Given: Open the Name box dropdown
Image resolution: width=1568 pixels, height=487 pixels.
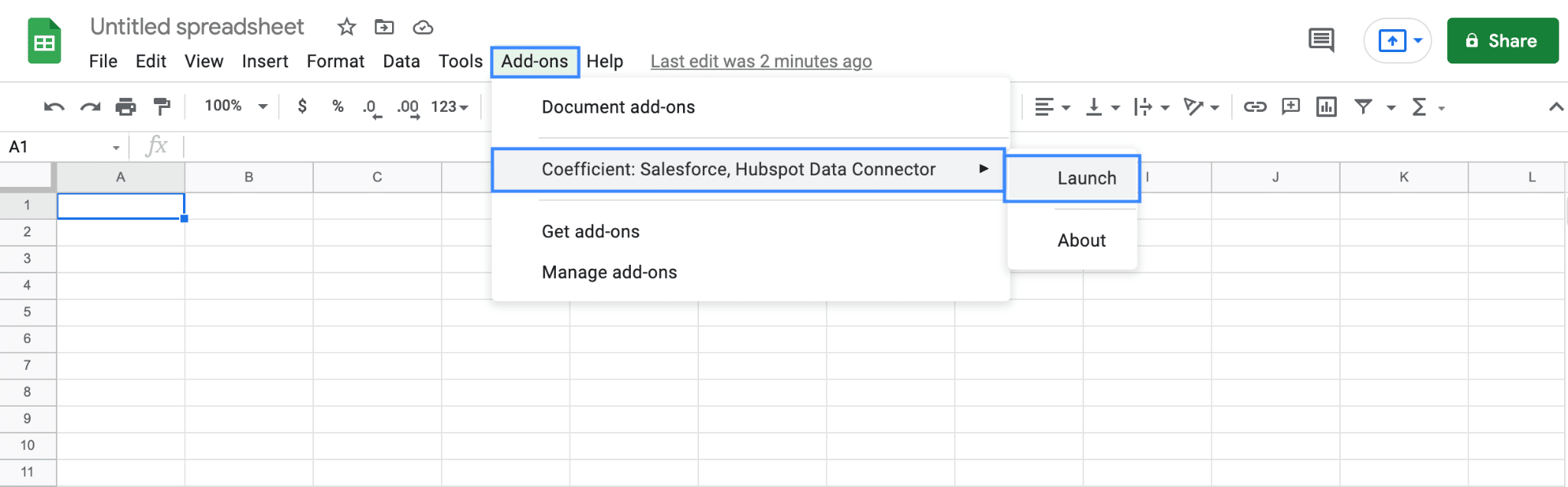Looking at the screenshot, I should tap(116, 147).
